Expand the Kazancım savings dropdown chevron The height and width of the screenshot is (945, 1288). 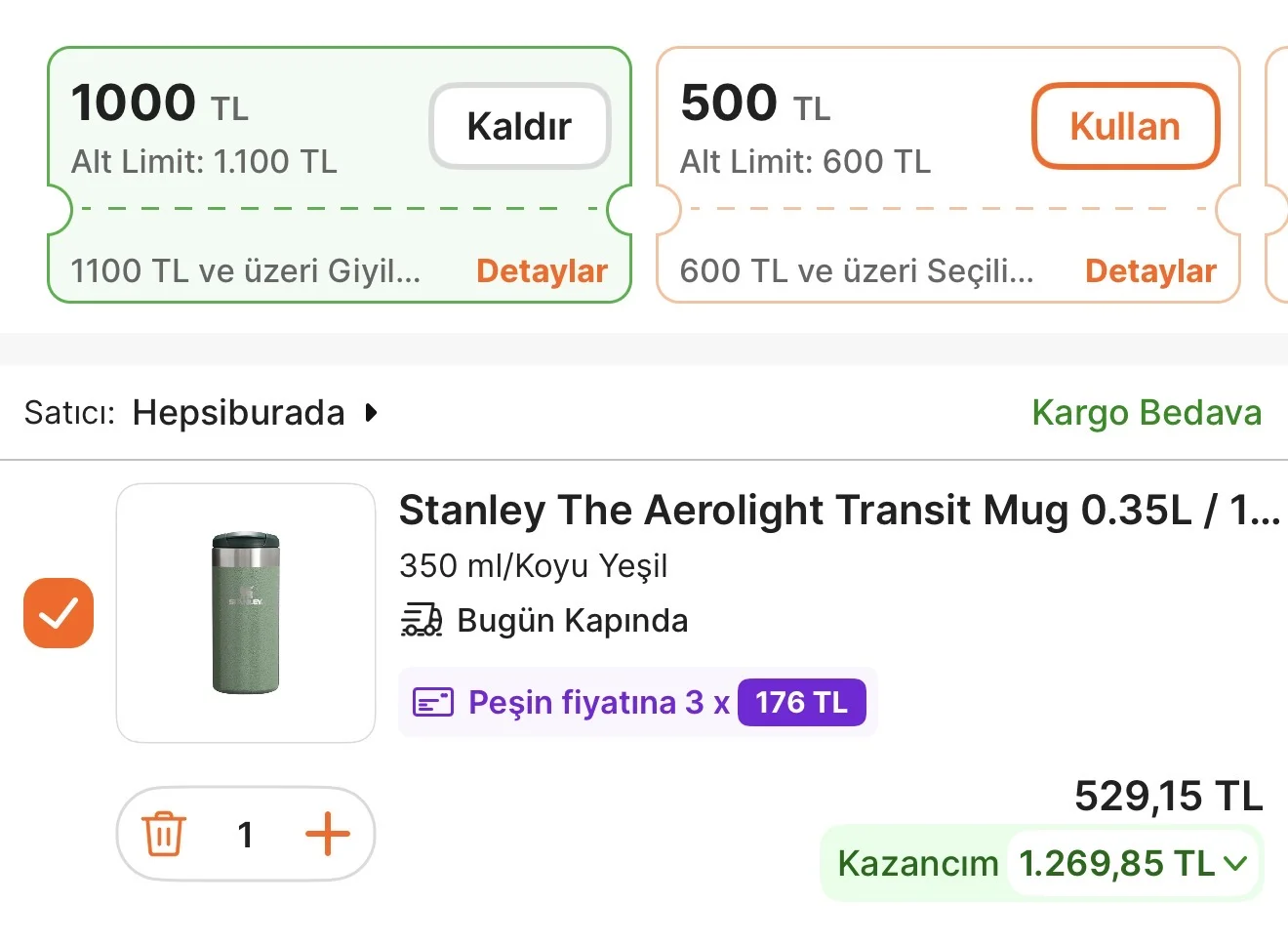(x=1235, y=863)
